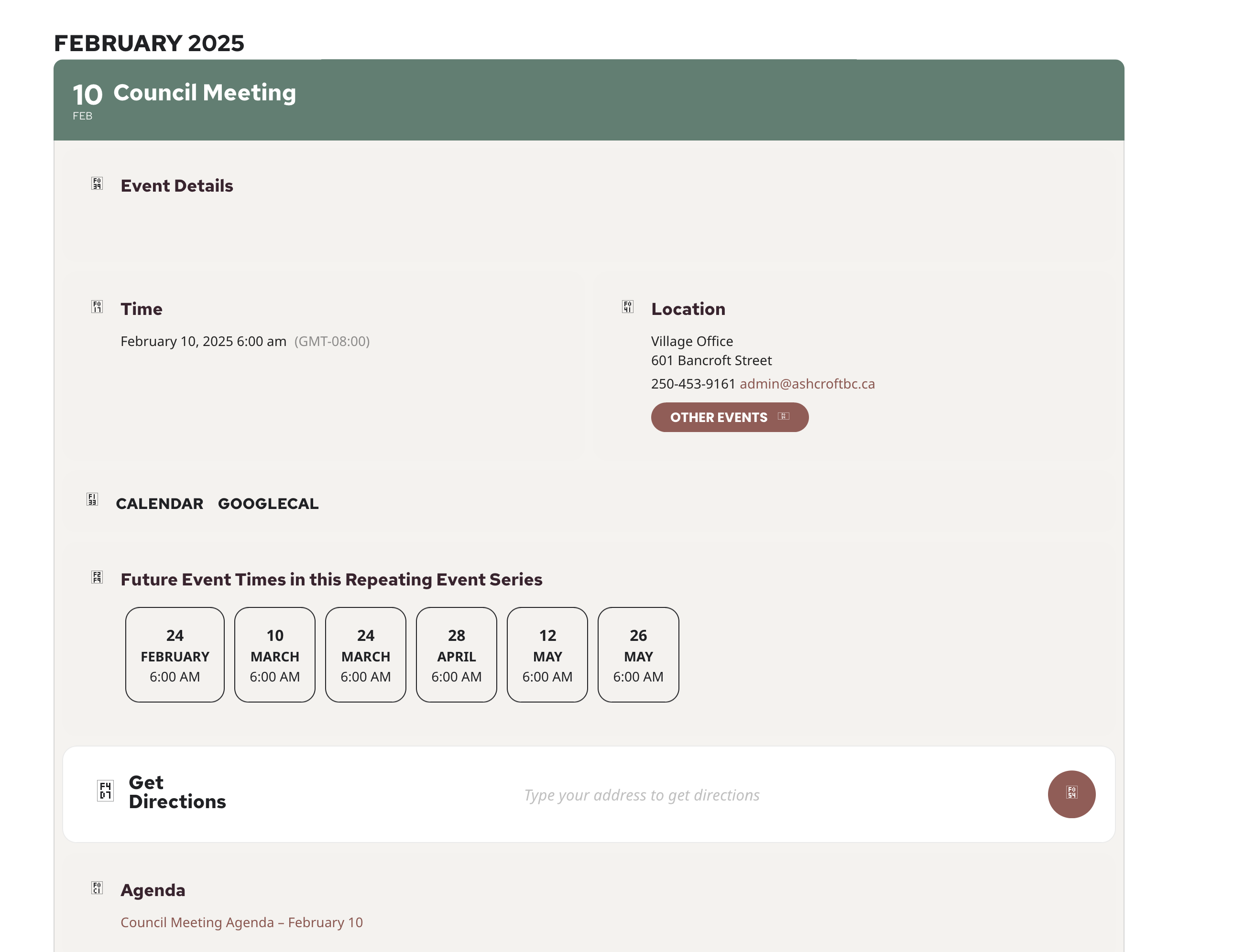Click the Time heading
Screen dimensions: 1245x952
[x=142, y=308]
